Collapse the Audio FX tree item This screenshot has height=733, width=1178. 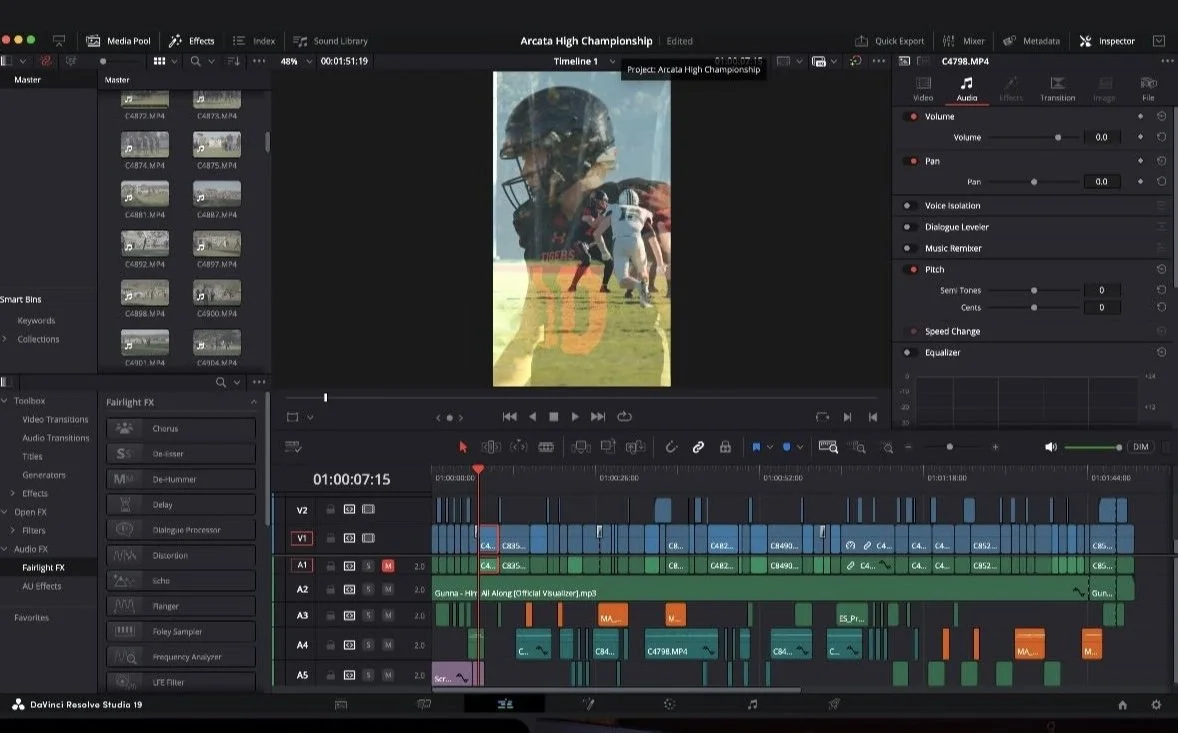coord(5,549)
